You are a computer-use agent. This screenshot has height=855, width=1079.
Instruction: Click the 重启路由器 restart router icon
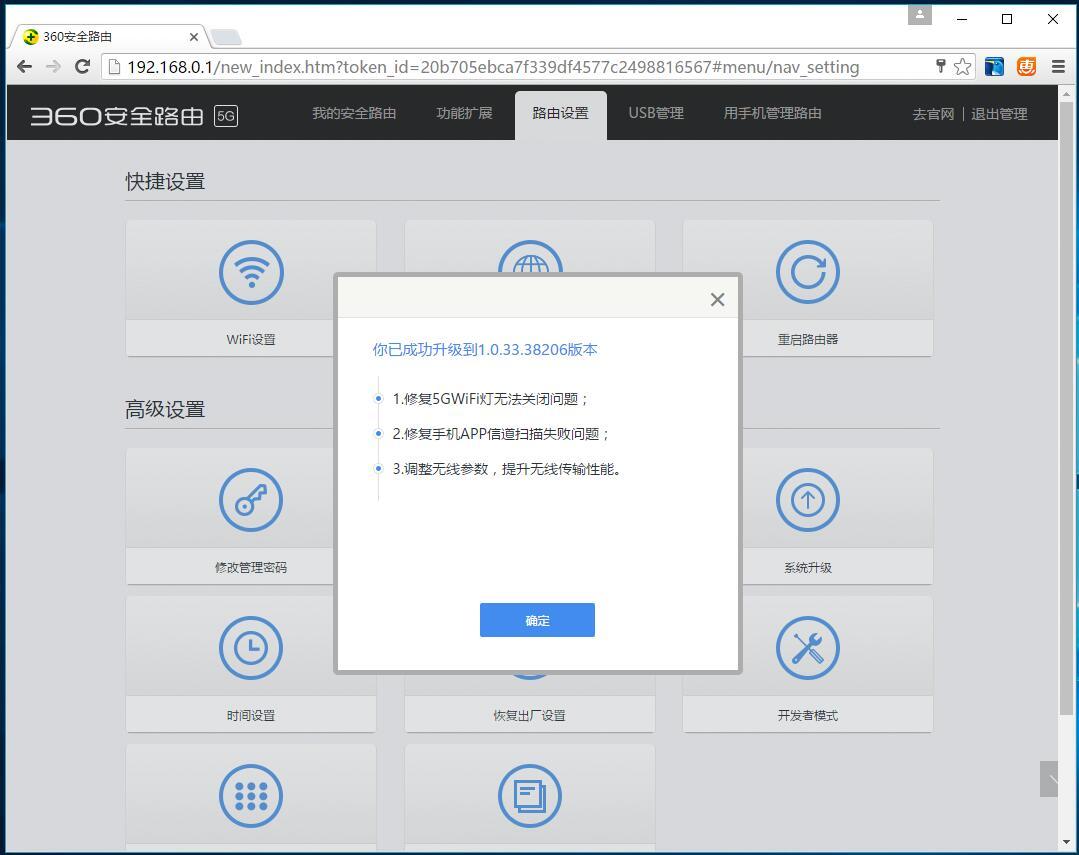[807, 271]
